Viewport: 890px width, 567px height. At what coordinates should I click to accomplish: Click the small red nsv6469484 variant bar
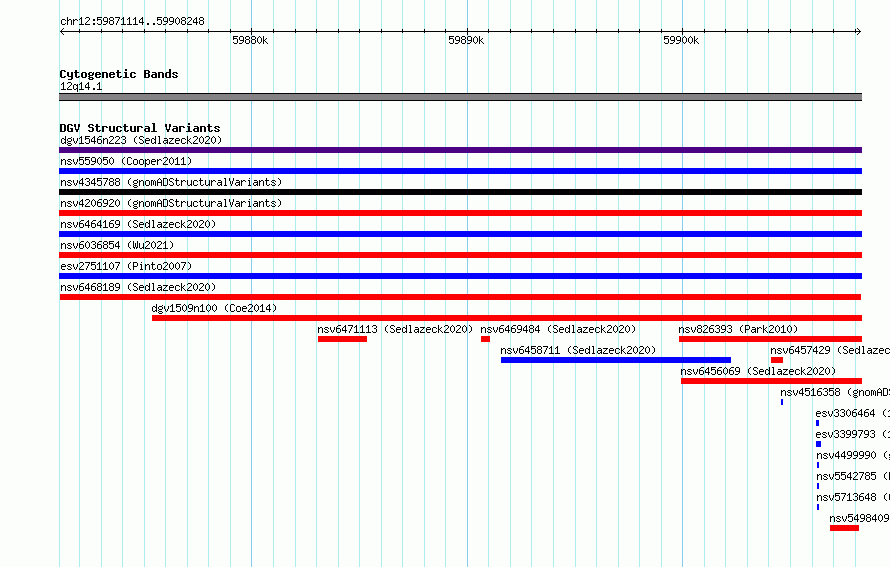pos(485,339)
